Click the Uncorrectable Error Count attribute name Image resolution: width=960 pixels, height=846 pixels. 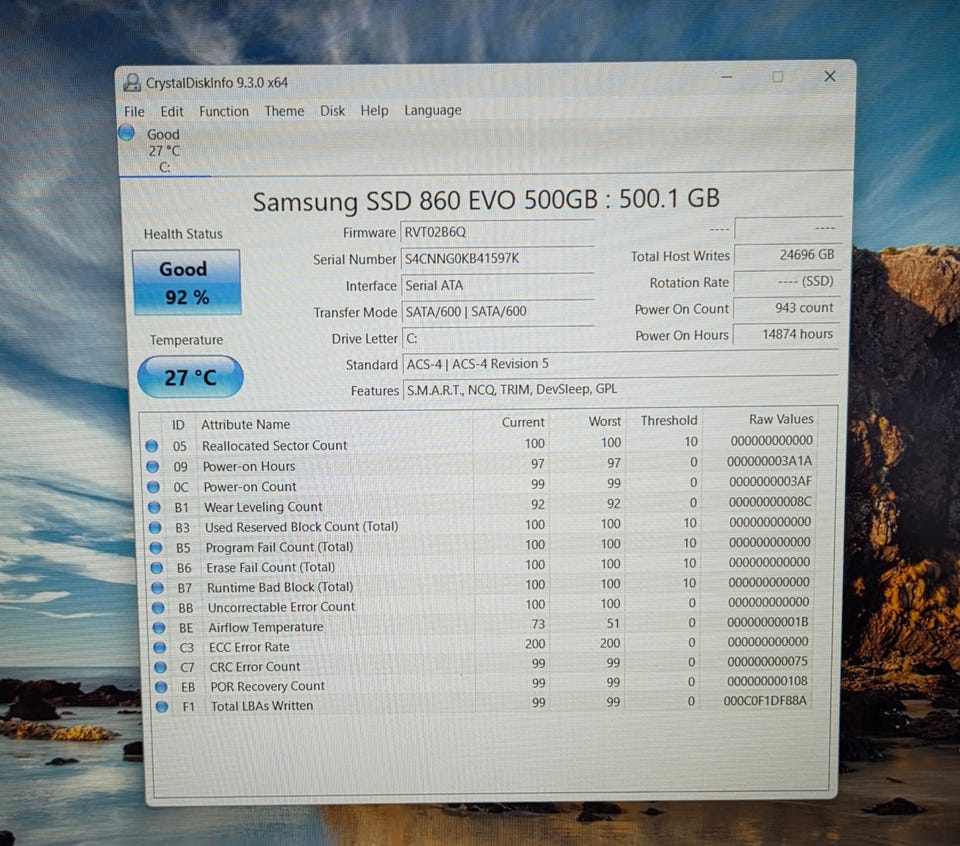281,607
